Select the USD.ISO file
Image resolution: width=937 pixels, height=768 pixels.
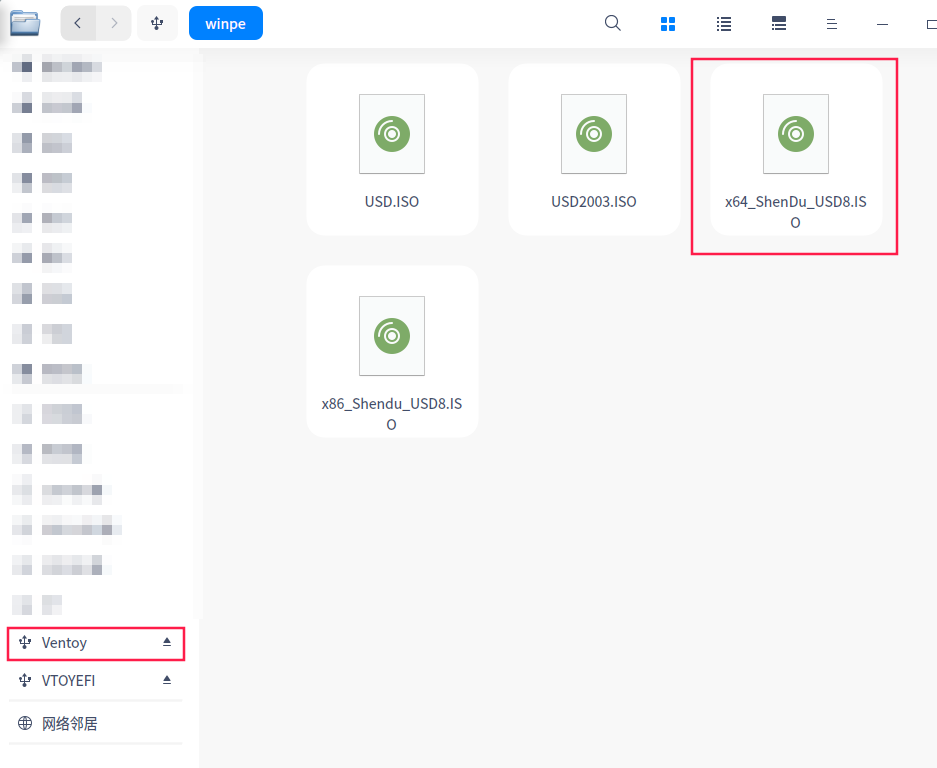coord(392,150)
